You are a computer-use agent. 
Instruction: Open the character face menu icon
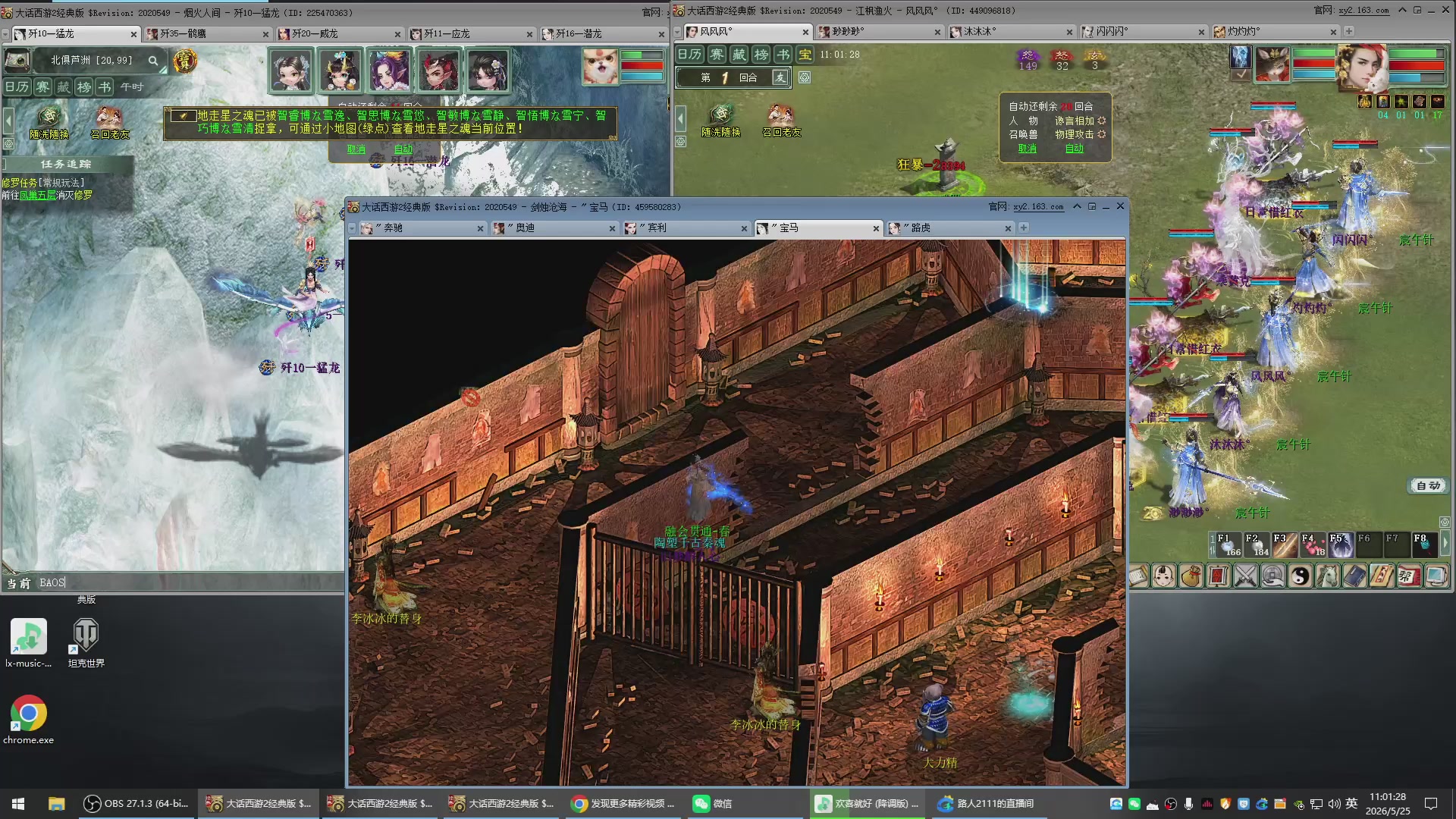(1163, 576)
